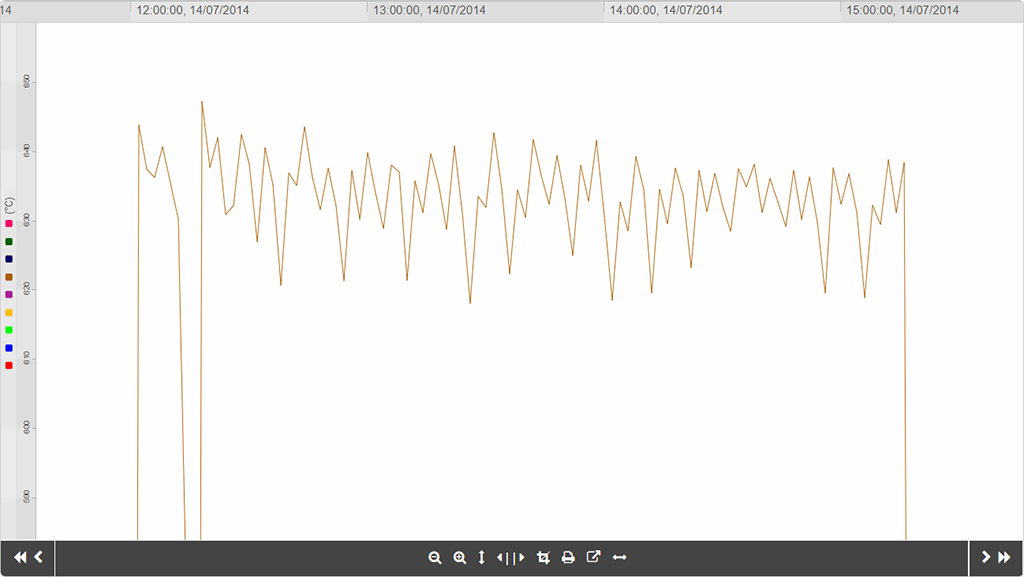Screen dimensions: 1024x577
Task: Open chart in external window icon
Action: click(x=593, y=558)
